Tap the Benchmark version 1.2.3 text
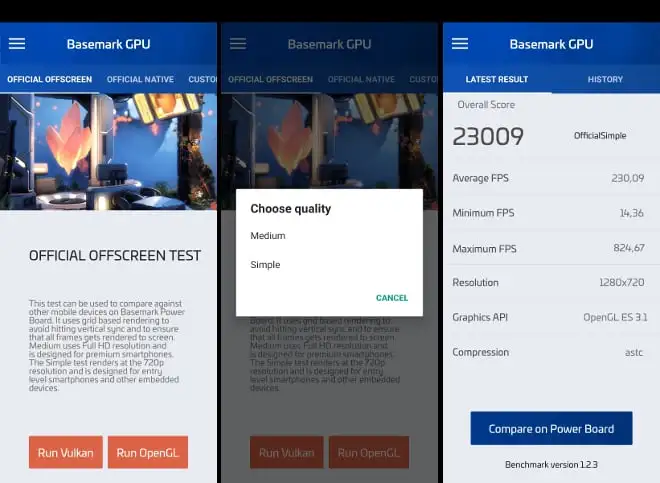This screenshot has height=483, width=660. pyautogui.click(x=551, y=464)
